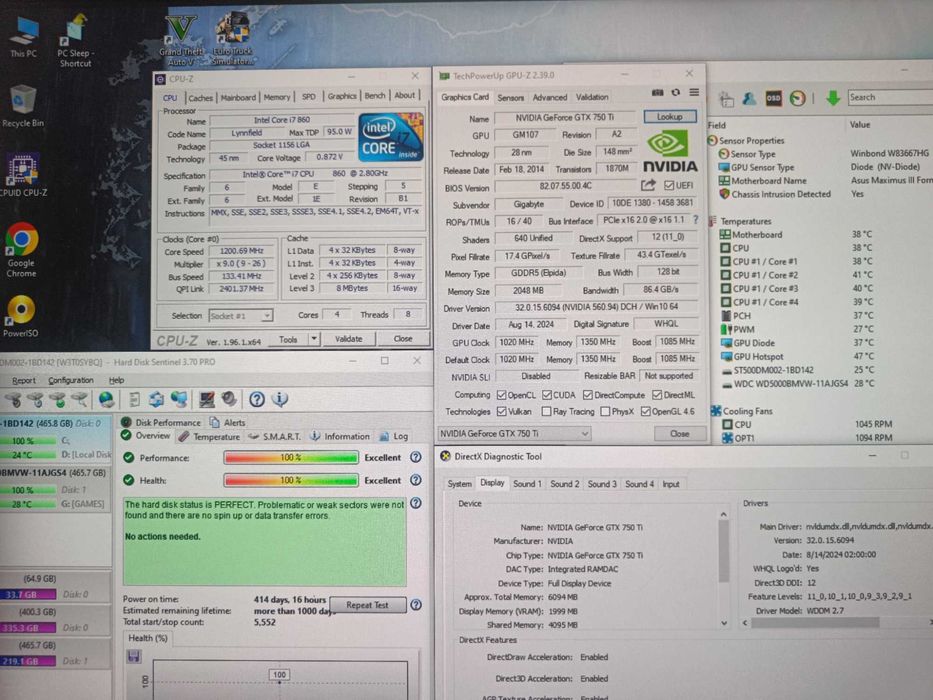Image resolution: width=933 pixels, height=700 pixels.
Task: Click the Bus Interface question mark in GPU-Z
Action: pos(695,220)
